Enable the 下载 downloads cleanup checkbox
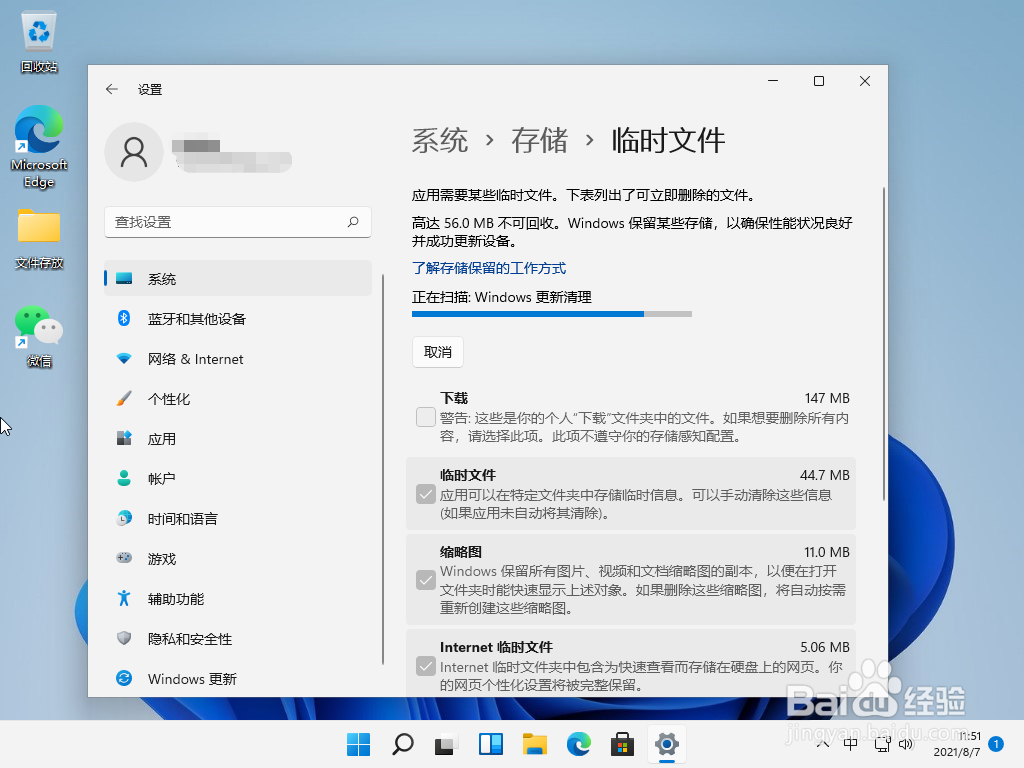 click(x=424, y=416)
